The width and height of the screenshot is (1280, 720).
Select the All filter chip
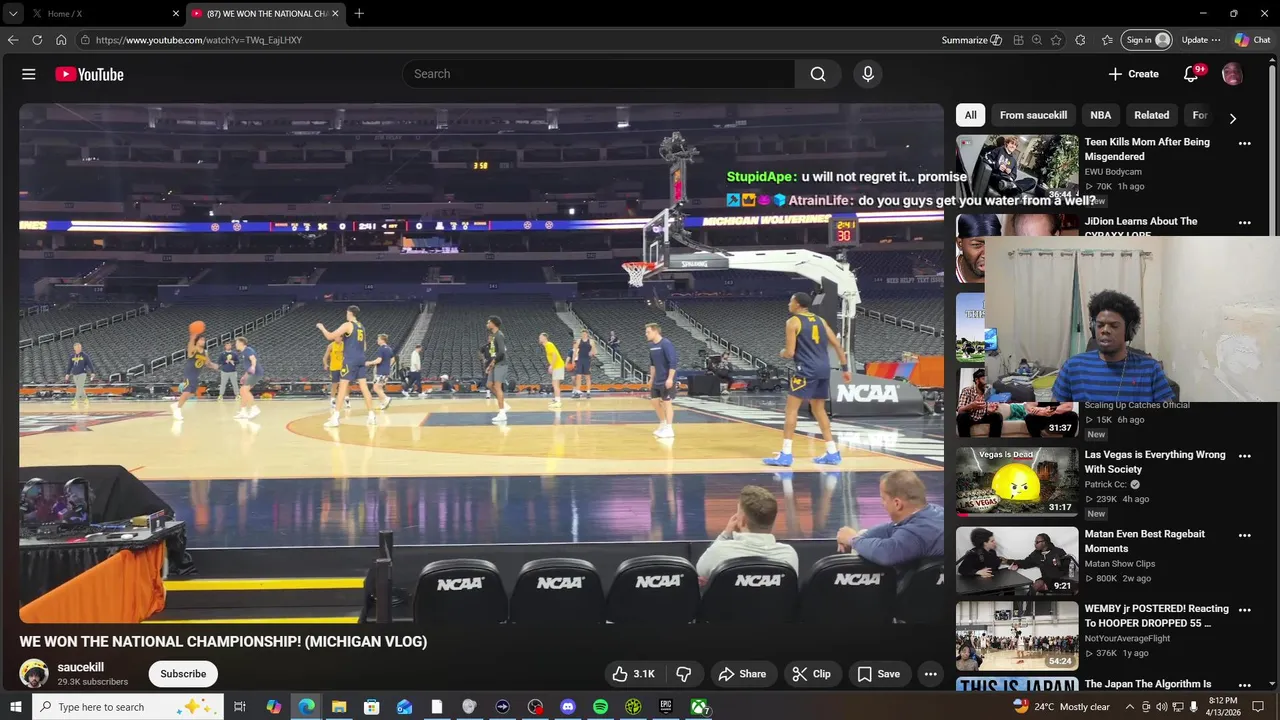[970, 115]
